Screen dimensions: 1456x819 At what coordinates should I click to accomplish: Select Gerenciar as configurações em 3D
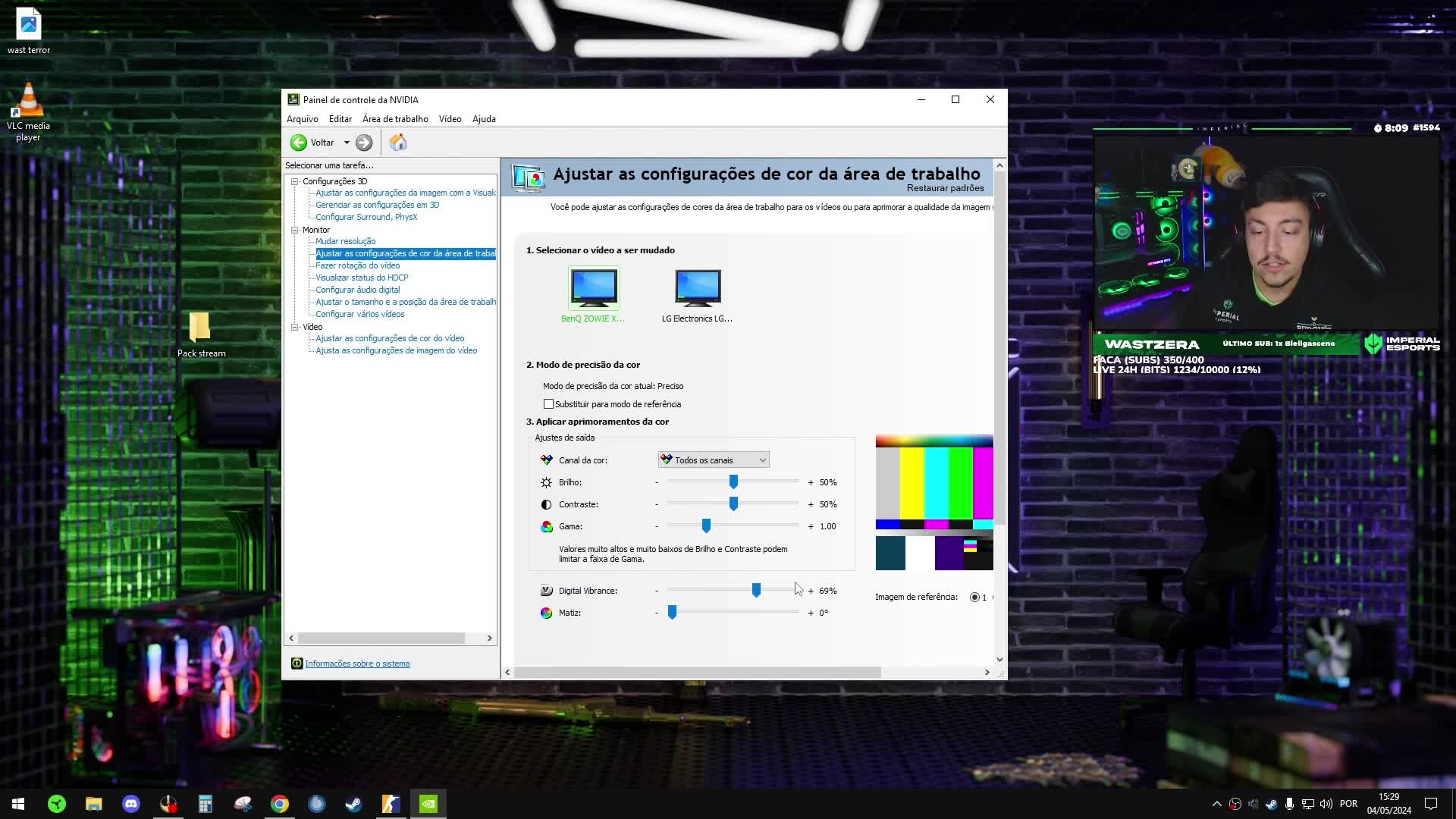(x=377, y=205)
